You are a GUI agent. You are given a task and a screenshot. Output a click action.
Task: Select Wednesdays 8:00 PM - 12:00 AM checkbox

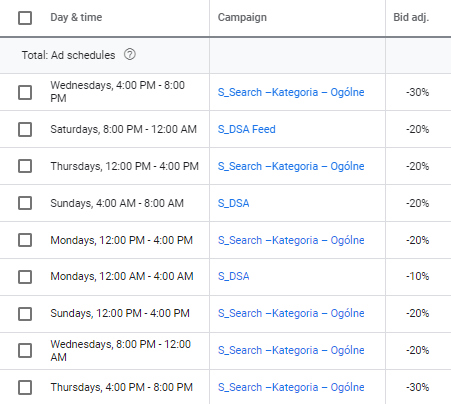pos(25,351)
